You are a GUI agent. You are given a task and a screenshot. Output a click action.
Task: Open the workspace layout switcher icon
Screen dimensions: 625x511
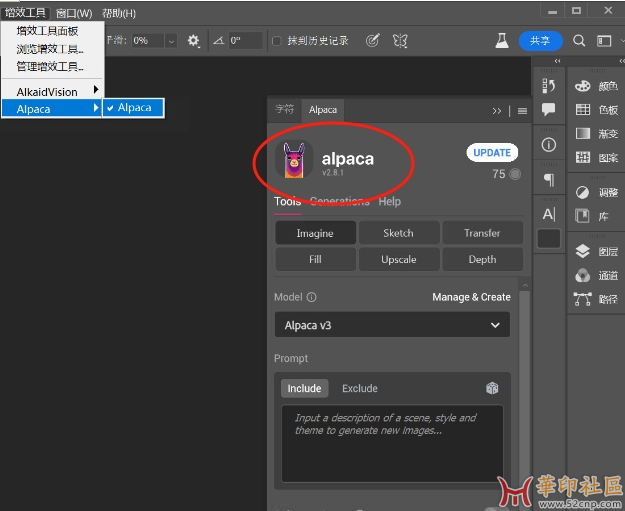pos(604,41)
